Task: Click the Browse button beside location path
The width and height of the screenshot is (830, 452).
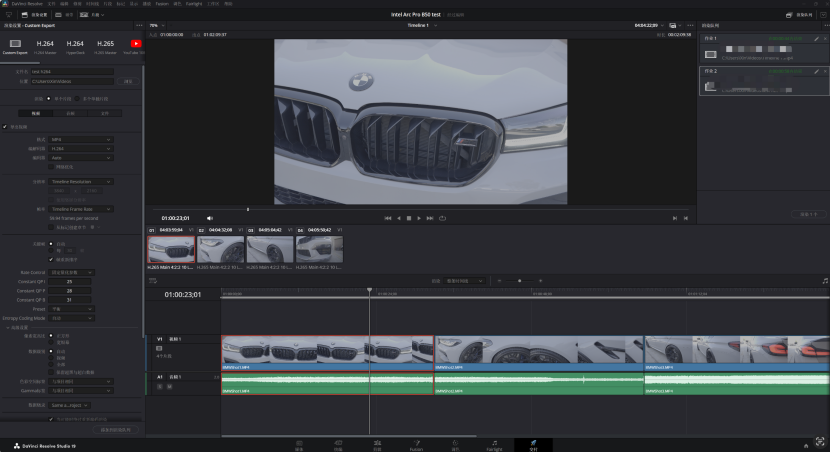Action: tap(127, 81)
